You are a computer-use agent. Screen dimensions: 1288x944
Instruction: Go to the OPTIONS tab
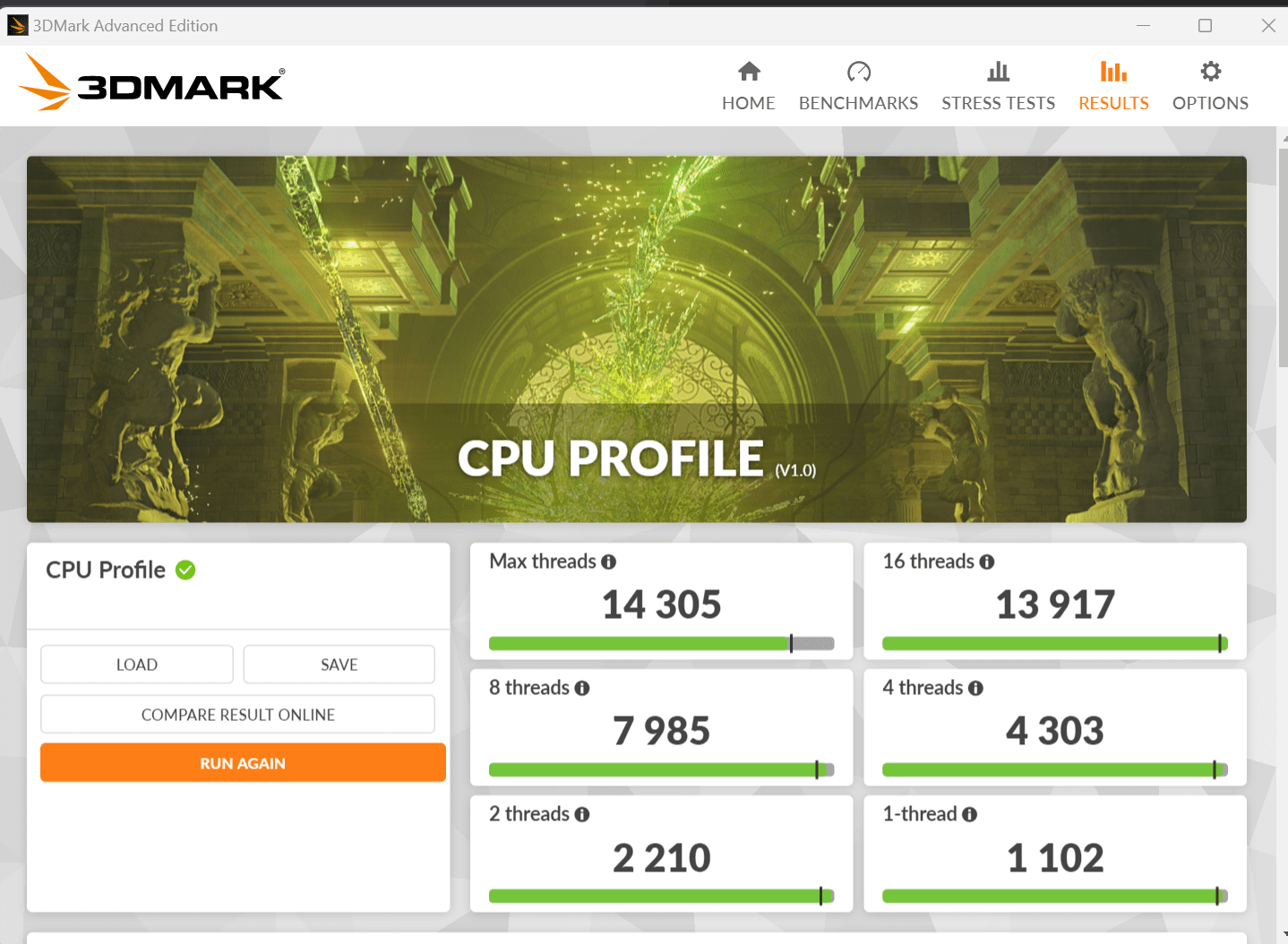(1210, 86)
